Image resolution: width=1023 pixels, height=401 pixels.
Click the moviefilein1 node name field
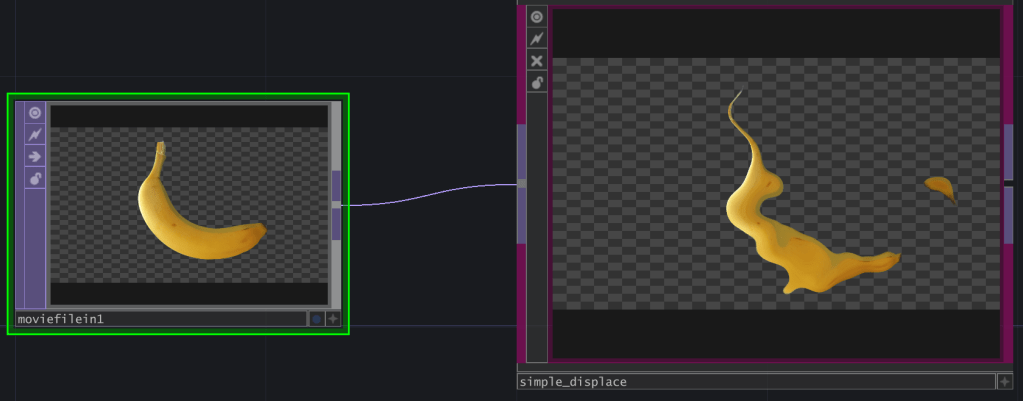point(160,319)
